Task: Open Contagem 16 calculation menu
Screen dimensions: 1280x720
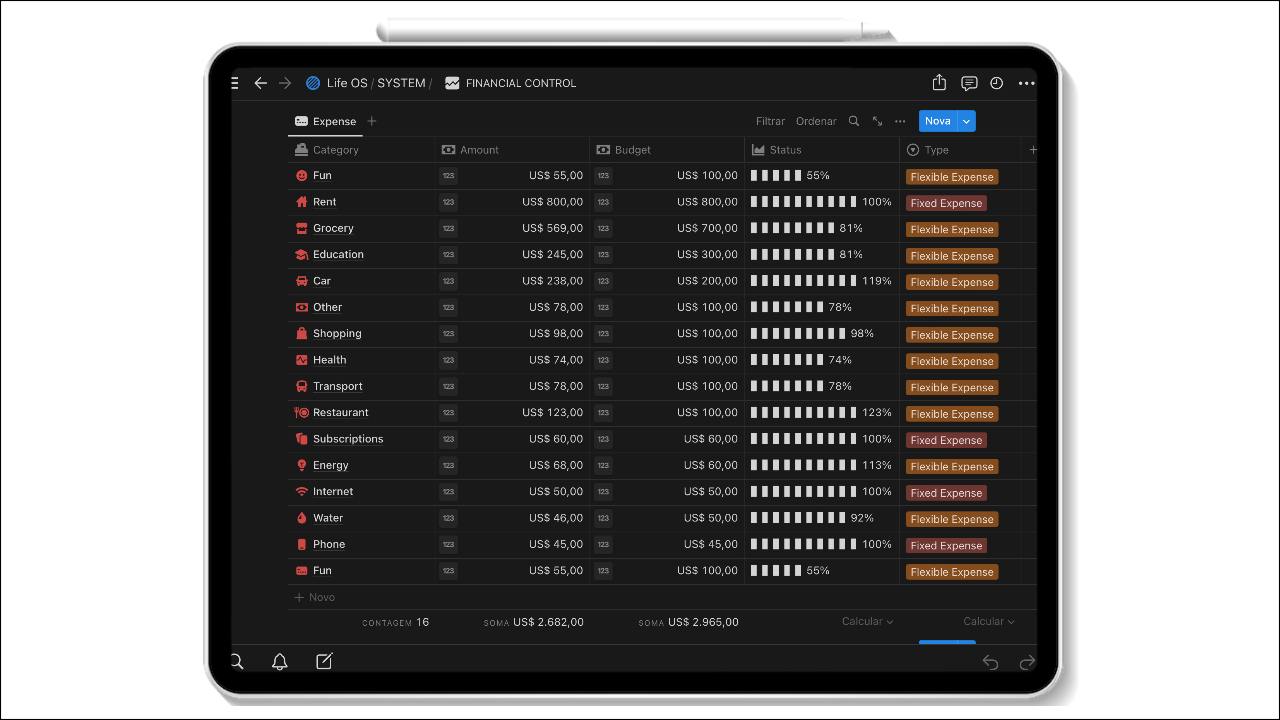Action: (x=396, y=622)
